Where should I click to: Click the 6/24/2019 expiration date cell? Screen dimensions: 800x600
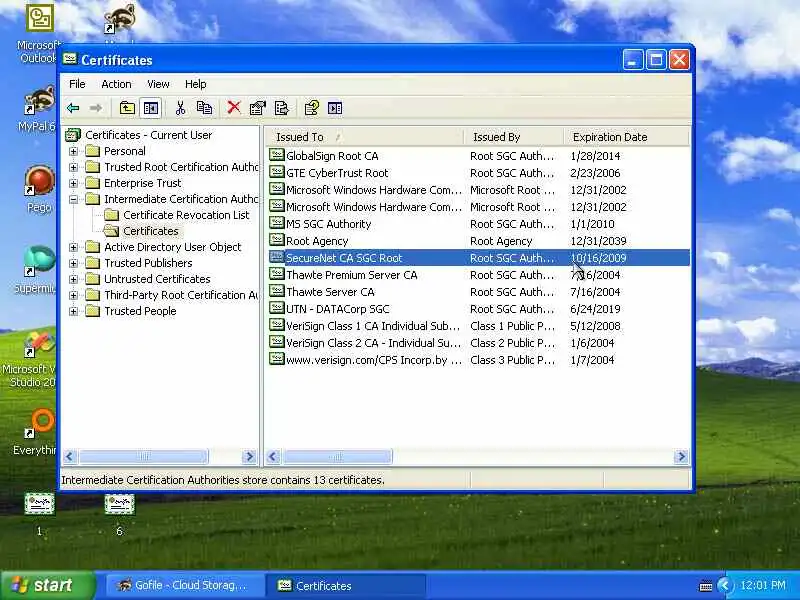coord(595,309)
